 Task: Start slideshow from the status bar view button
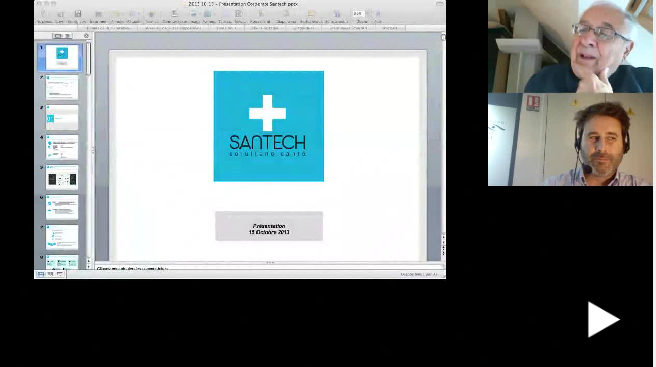[60, 274]
